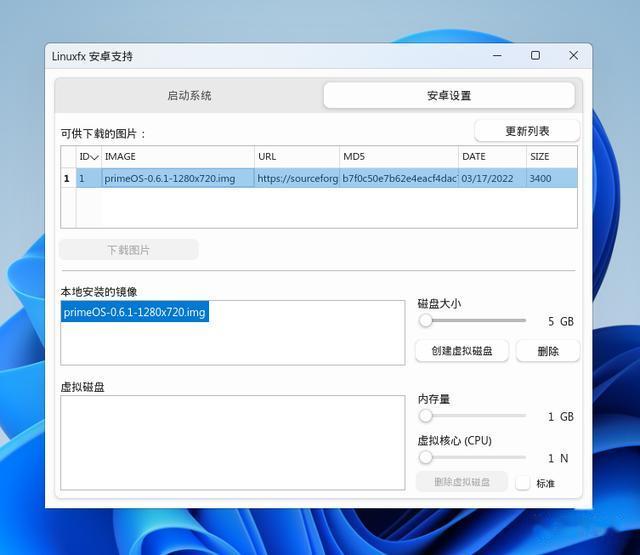
Task: Select primeOS-0.6.1-1280x720.img in 本地安装的镜像 list
Action: (135, 312)
